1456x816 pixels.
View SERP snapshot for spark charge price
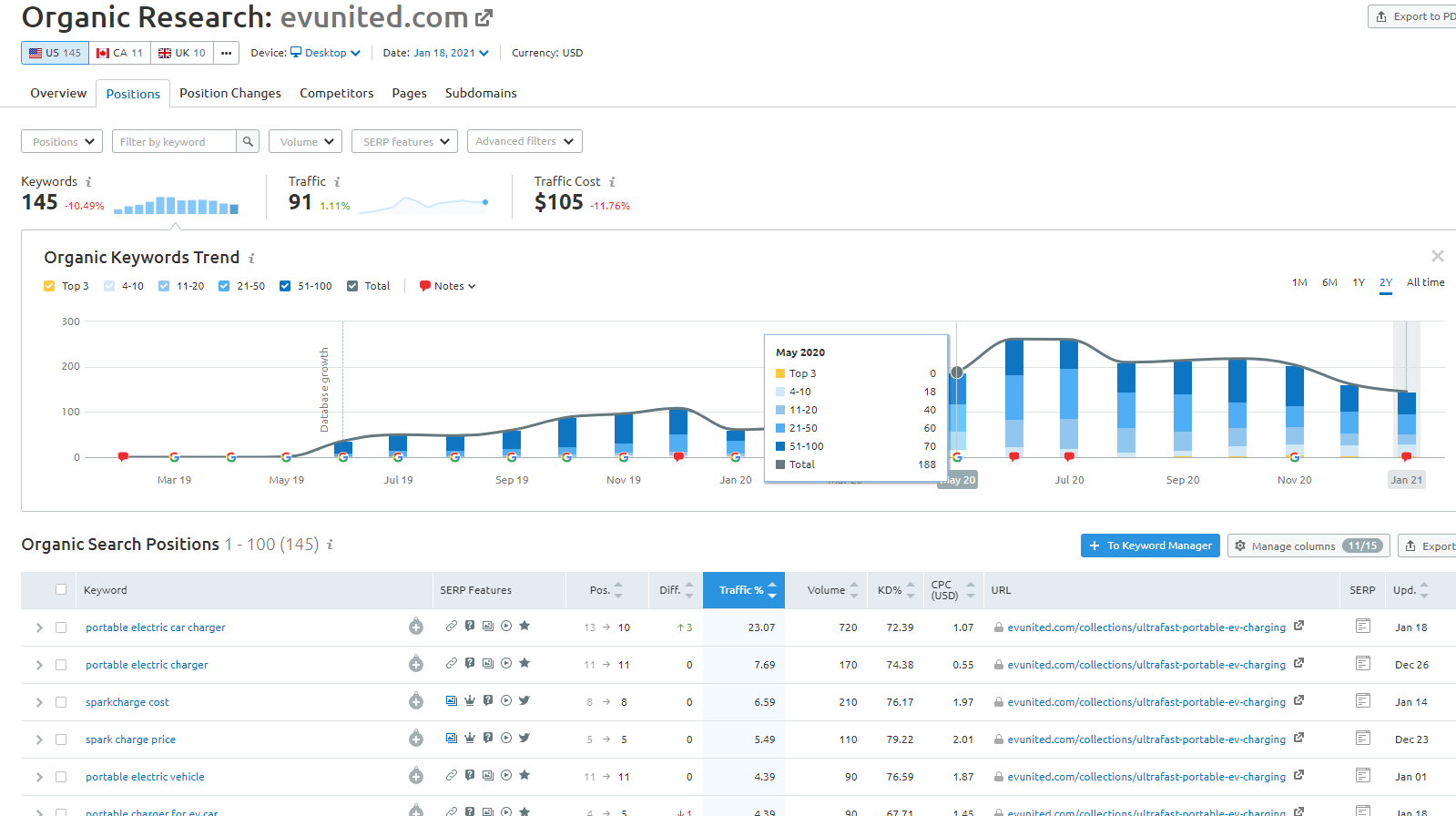click(x=1363, y=738)
